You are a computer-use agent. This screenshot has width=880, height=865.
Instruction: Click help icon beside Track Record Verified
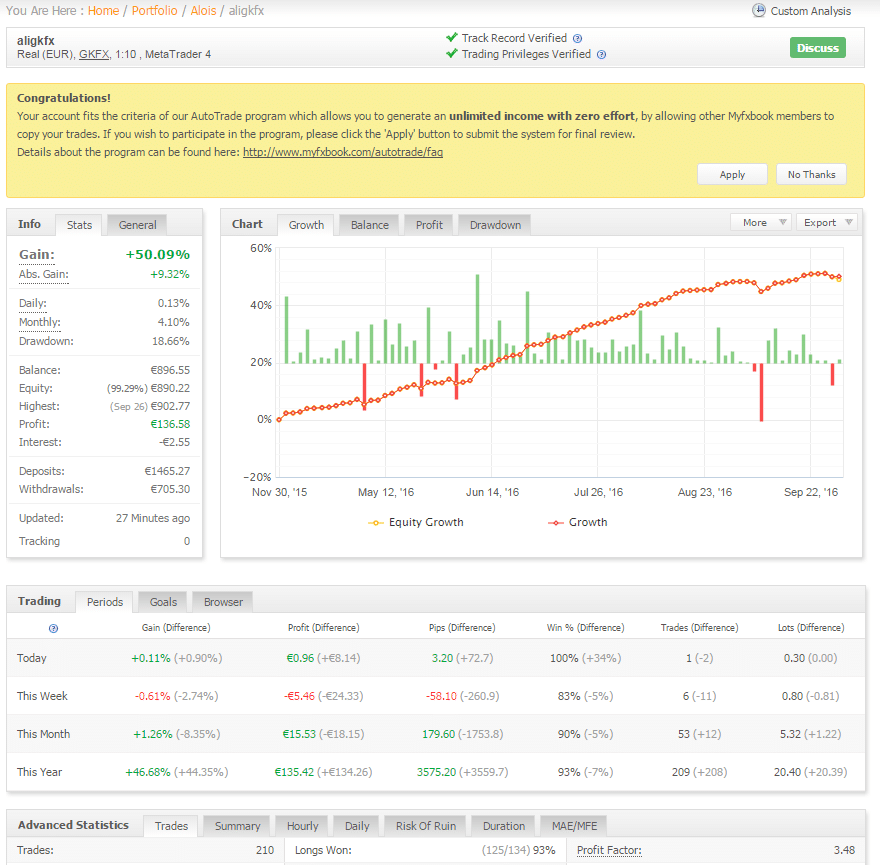point(578,39)
